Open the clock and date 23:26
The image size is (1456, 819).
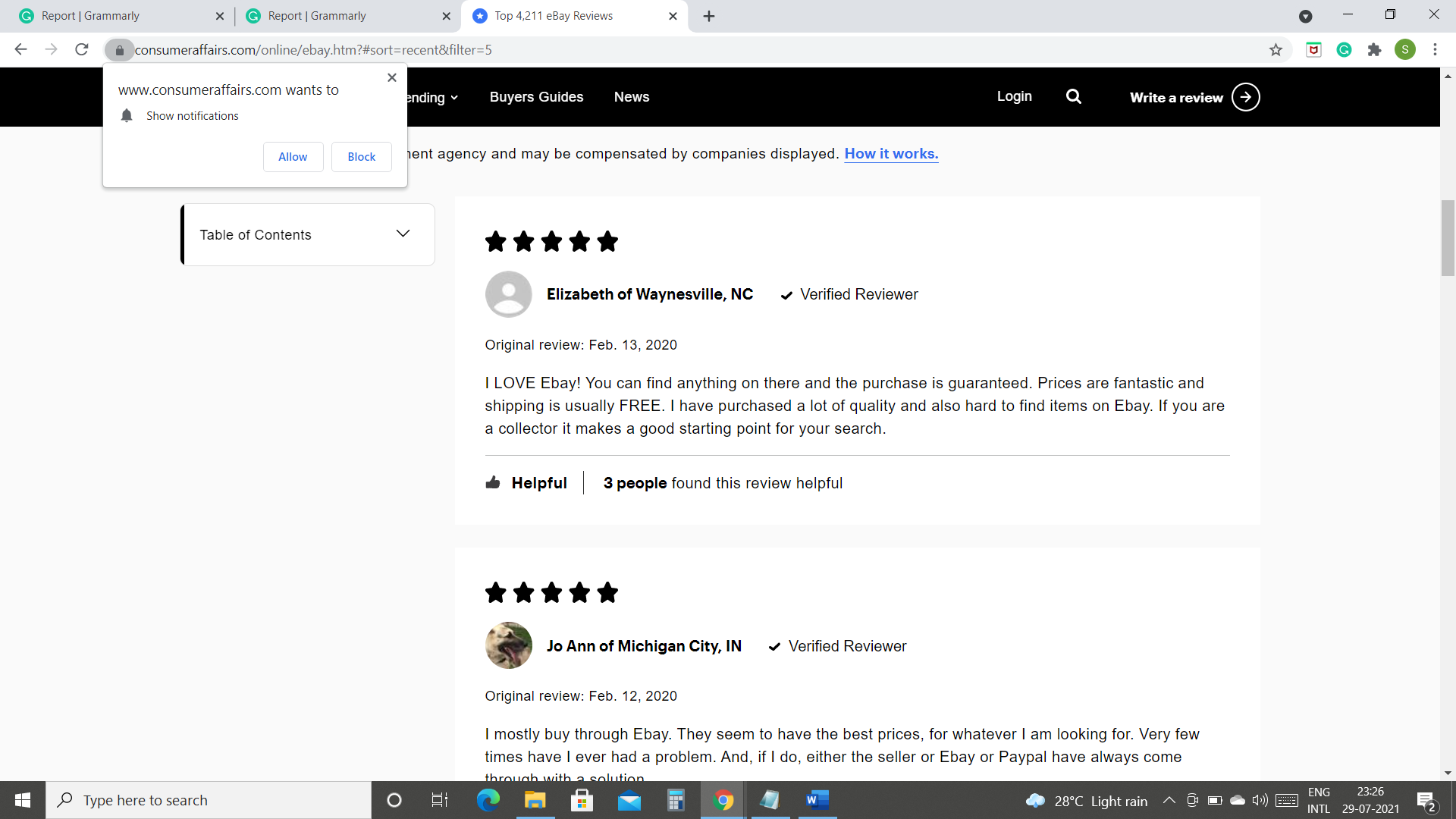pos(1370,800)
